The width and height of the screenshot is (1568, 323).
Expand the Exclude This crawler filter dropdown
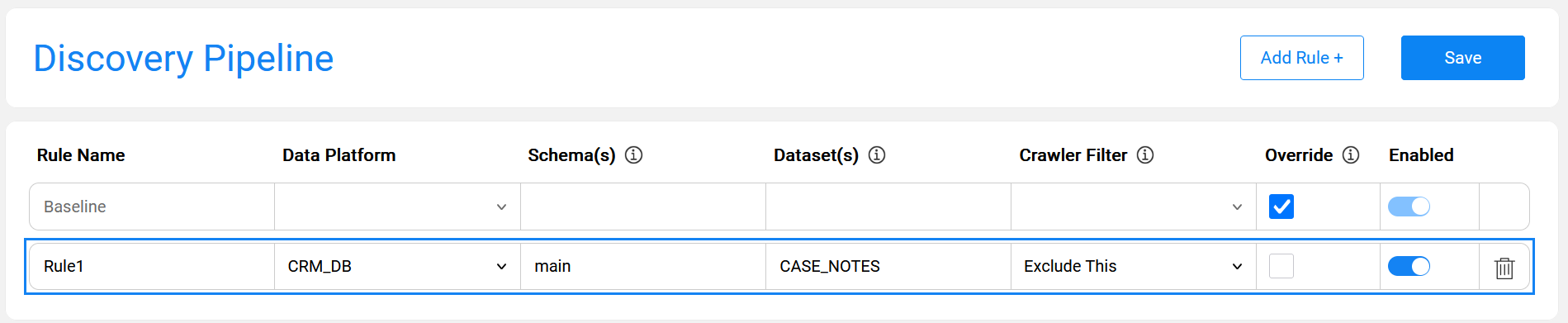(x=1134, y=266)
